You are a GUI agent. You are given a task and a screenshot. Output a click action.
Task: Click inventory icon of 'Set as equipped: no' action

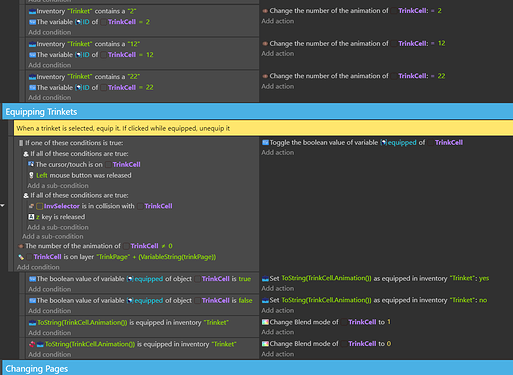265,300
